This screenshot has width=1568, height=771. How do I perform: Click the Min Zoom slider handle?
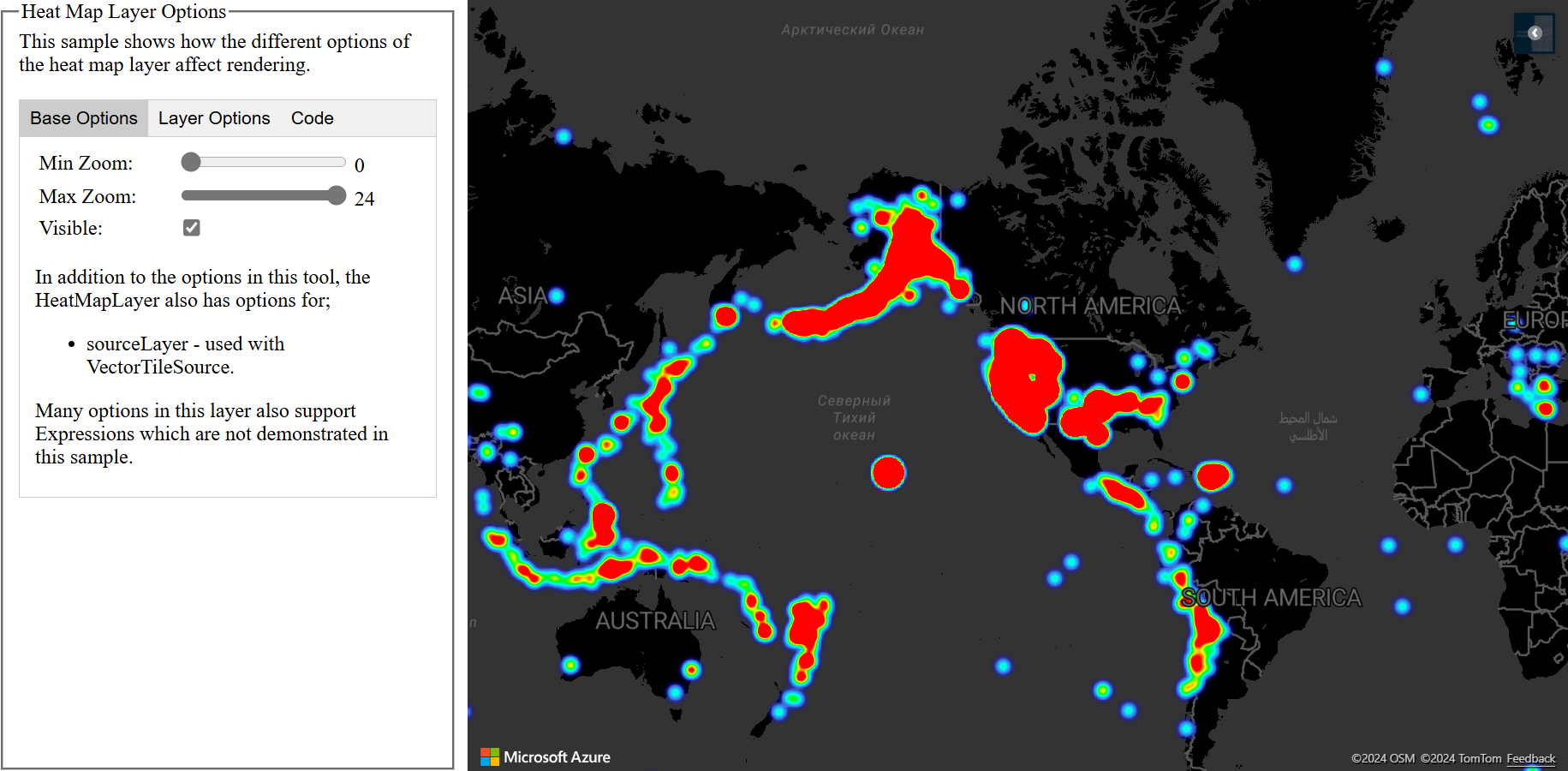click(x=191, y=161)
